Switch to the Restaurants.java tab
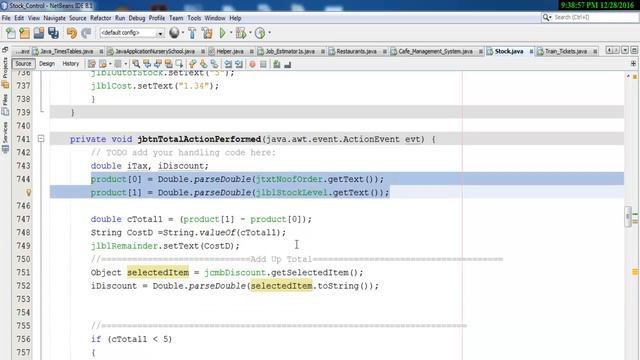The width and height of the screenshot is (640, 360). [x=356, y=51]
